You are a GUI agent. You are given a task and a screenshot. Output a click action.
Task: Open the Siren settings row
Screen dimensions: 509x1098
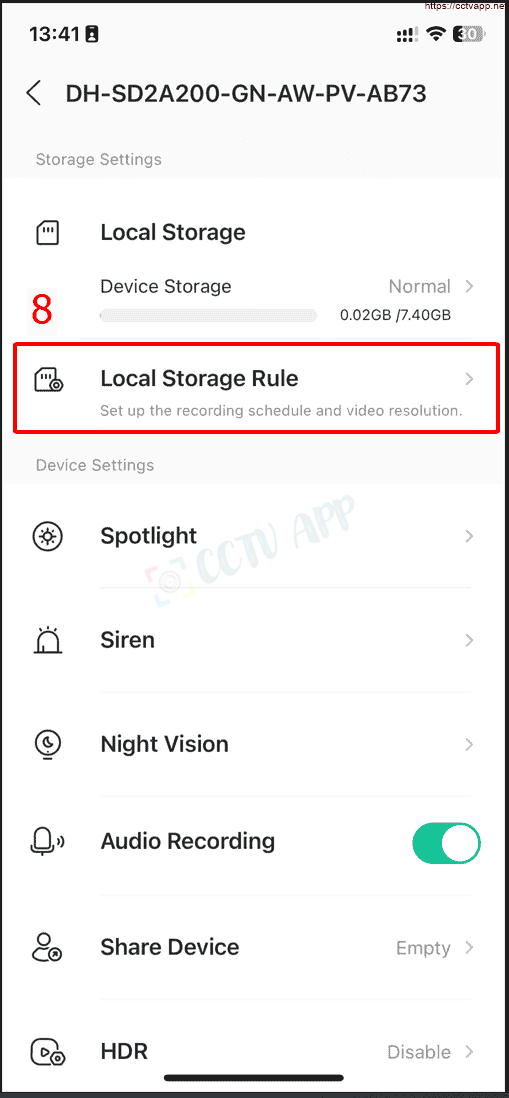tap(254, 640)
